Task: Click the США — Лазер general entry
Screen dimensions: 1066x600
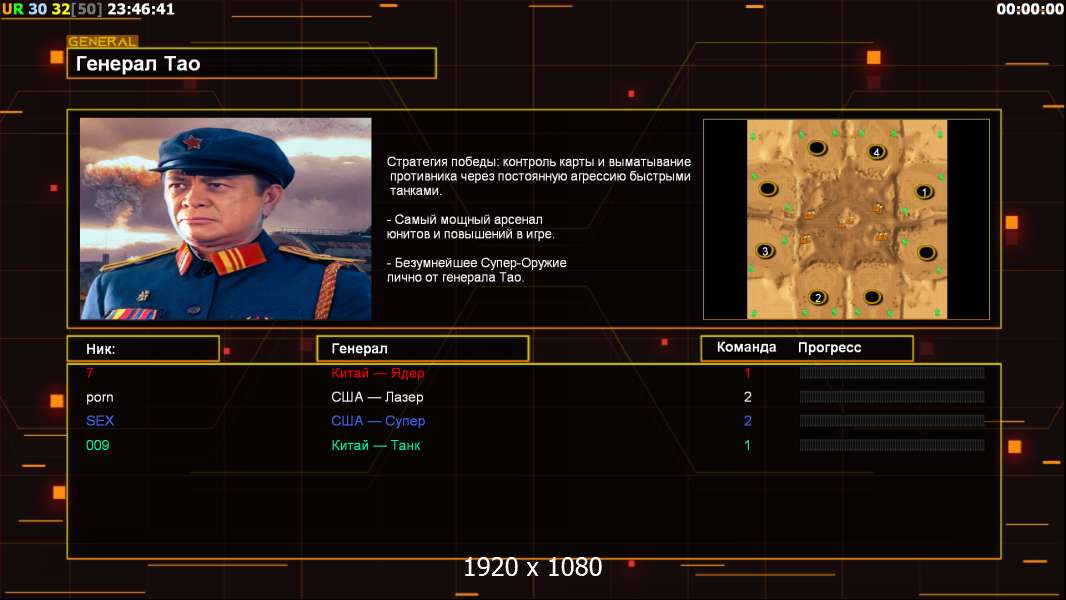Action: coord(377,397)
